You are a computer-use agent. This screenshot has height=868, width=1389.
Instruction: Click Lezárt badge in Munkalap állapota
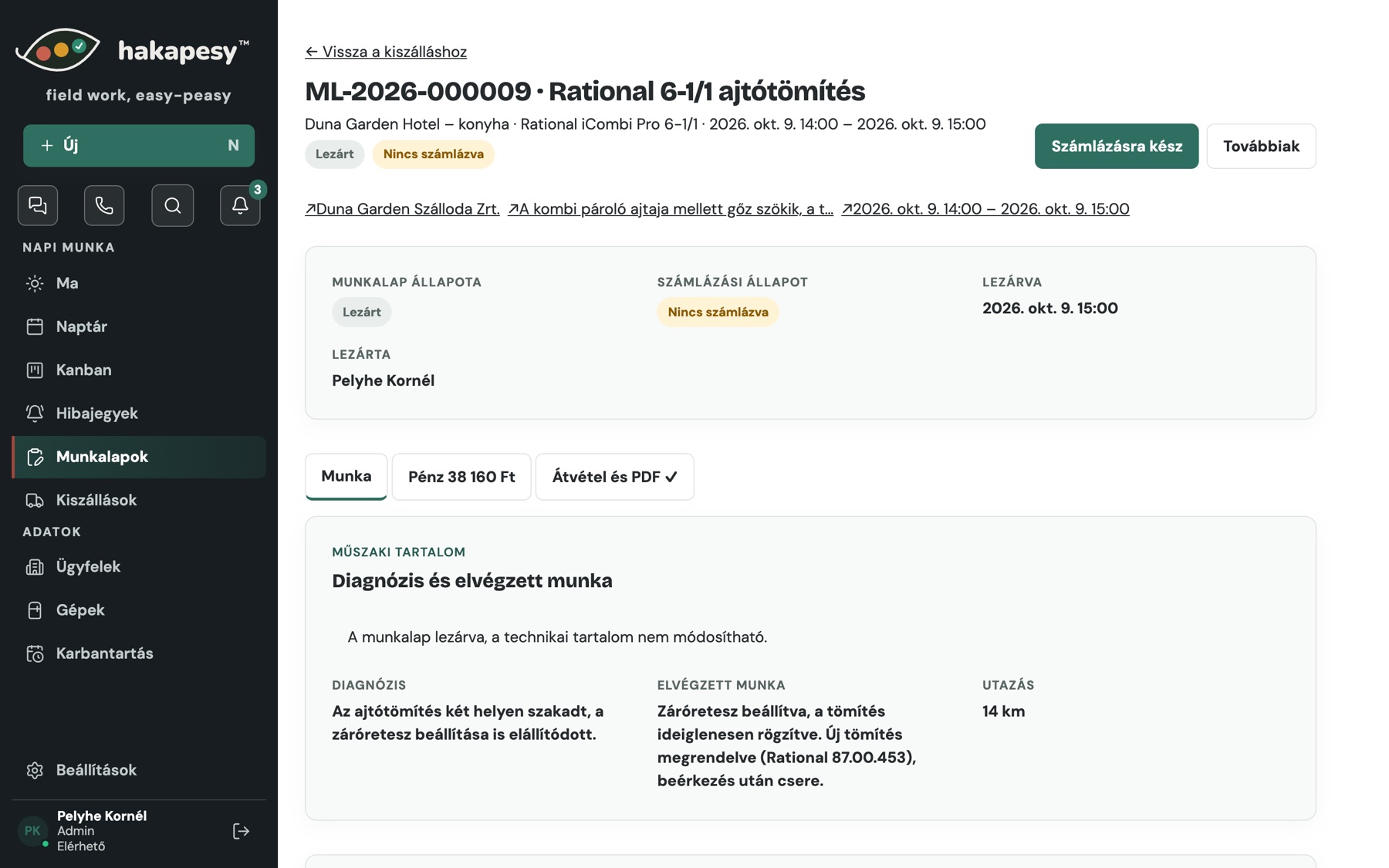pos(361,312)
